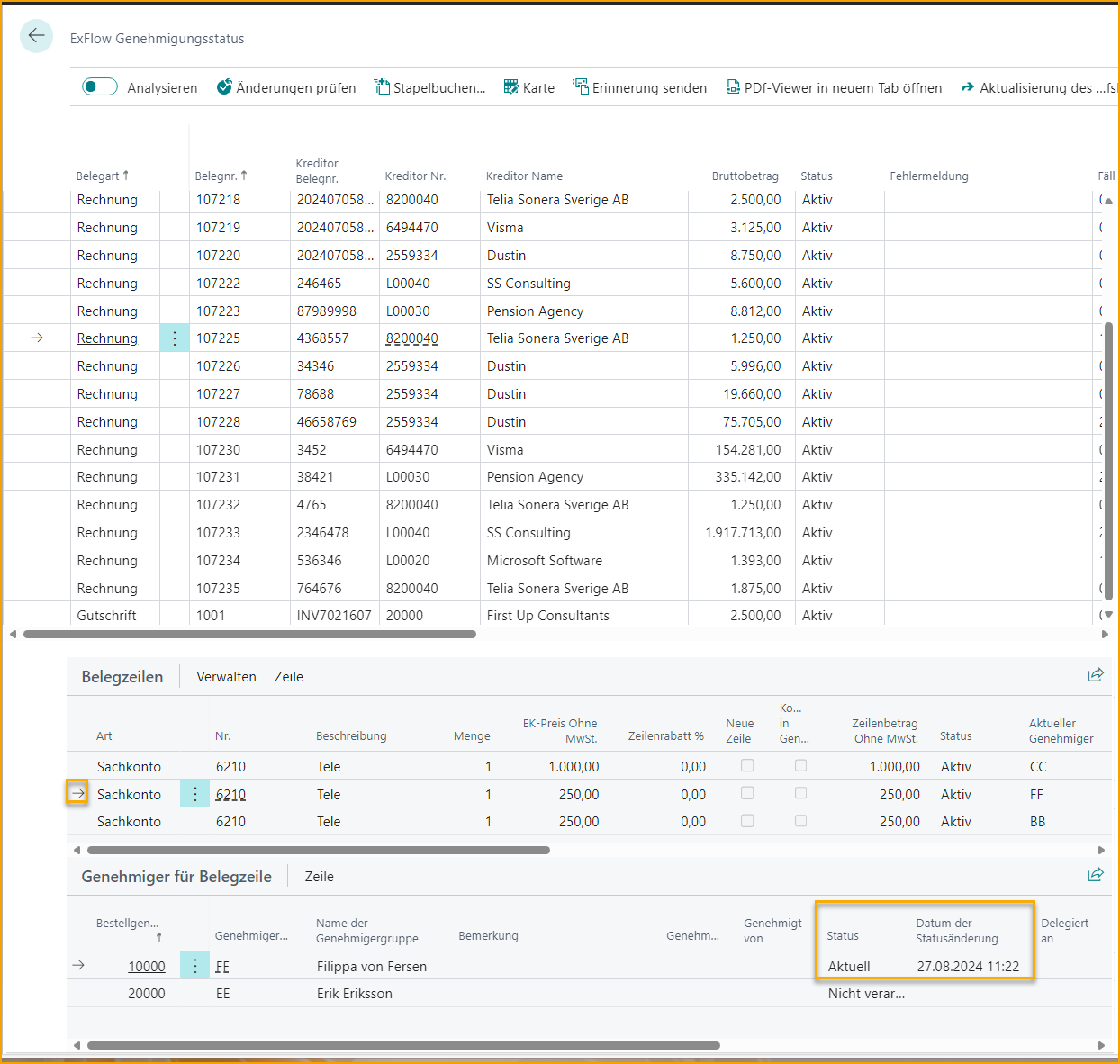Select the Verwalten menu in Belegzeilen
Viewport: 1120px width, 1064px height.
(226, 676)
